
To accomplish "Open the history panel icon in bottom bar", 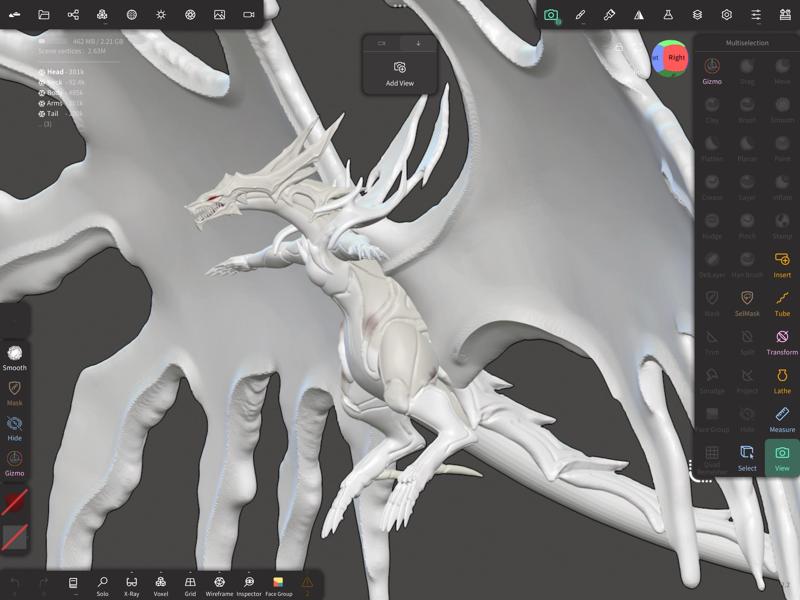I will (x=73, y=583).
